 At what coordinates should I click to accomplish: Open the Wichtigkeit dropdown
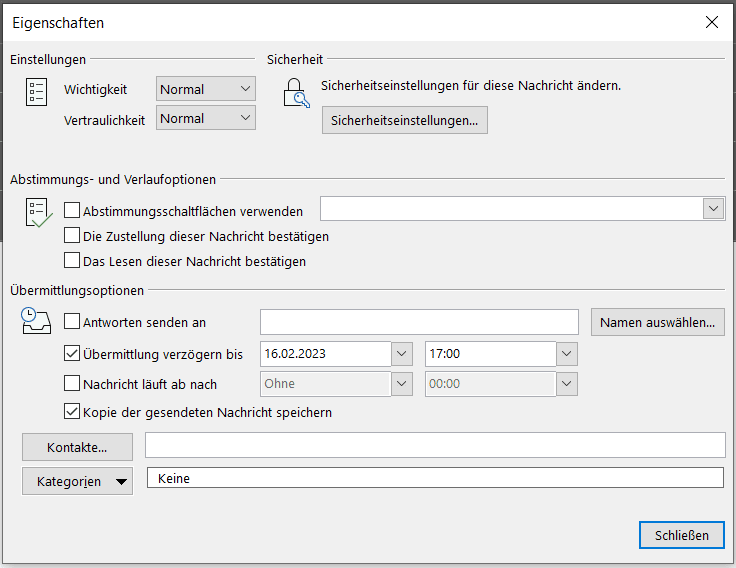point(206,89)
